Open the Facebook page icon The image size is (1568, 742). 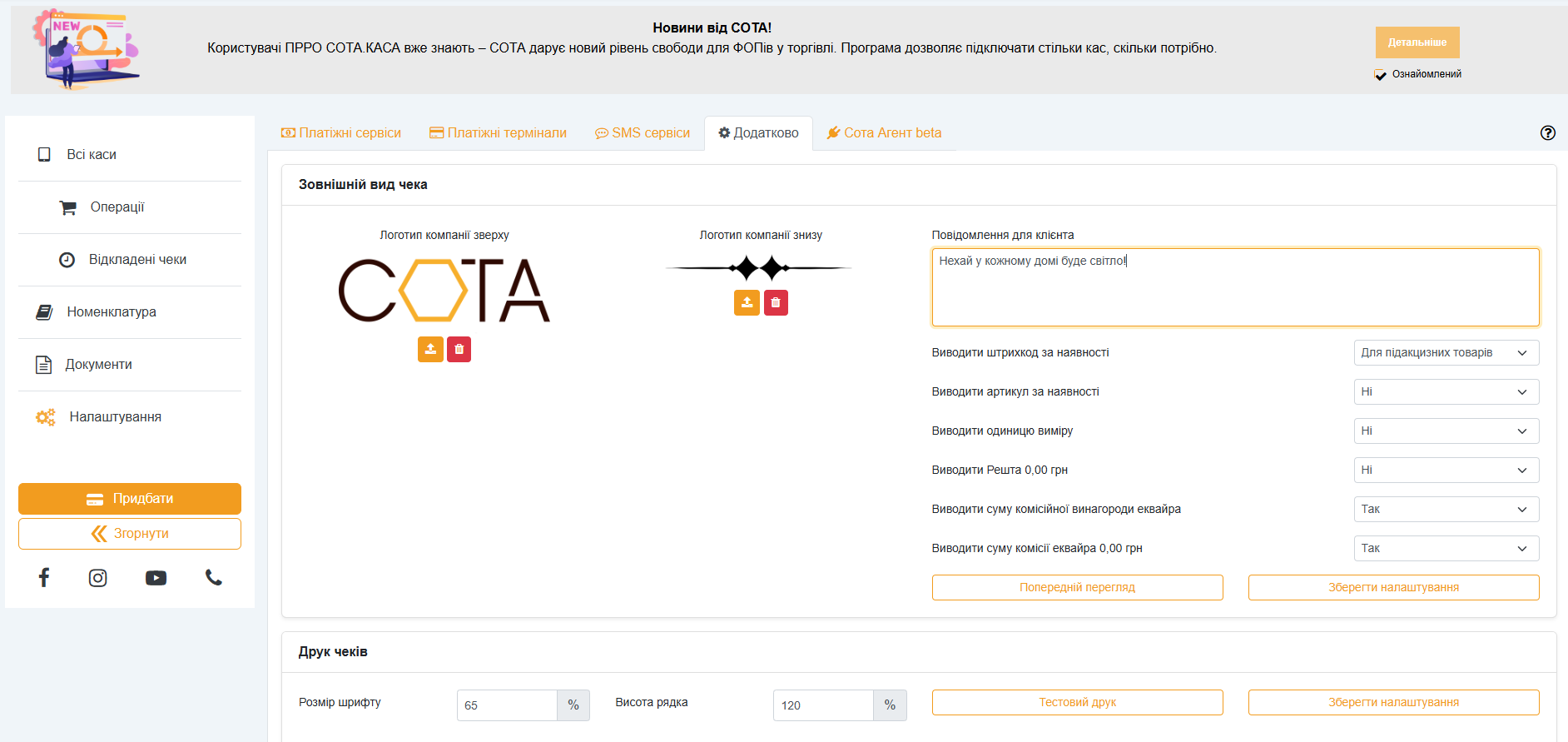[x=44, y=578]
